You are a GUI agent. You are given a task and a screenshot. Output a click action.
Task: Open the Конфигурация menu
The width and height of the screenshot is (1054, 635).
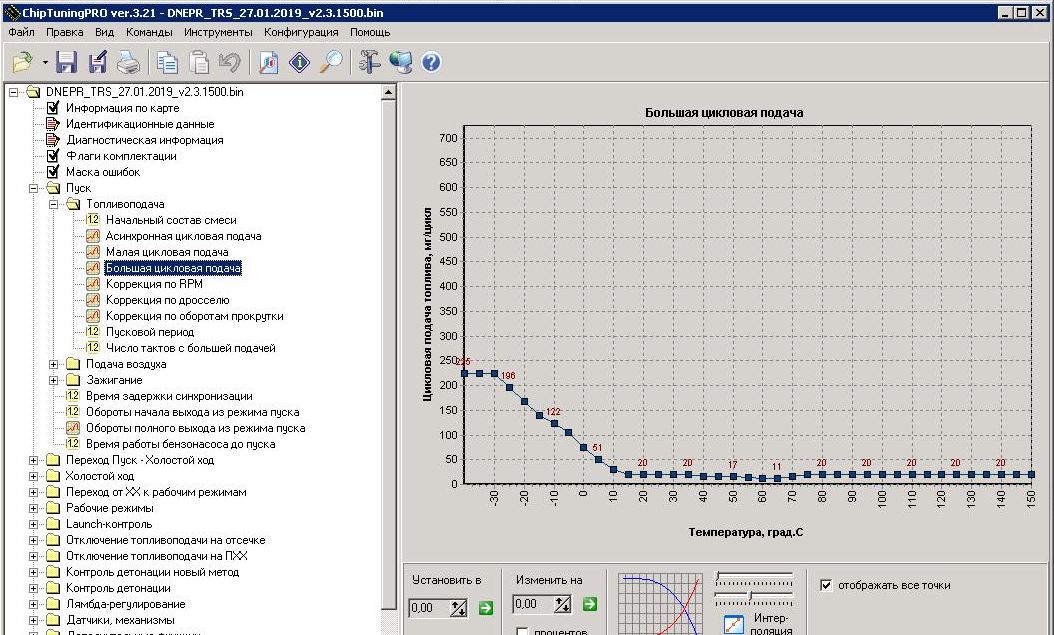tap(301, 32)
